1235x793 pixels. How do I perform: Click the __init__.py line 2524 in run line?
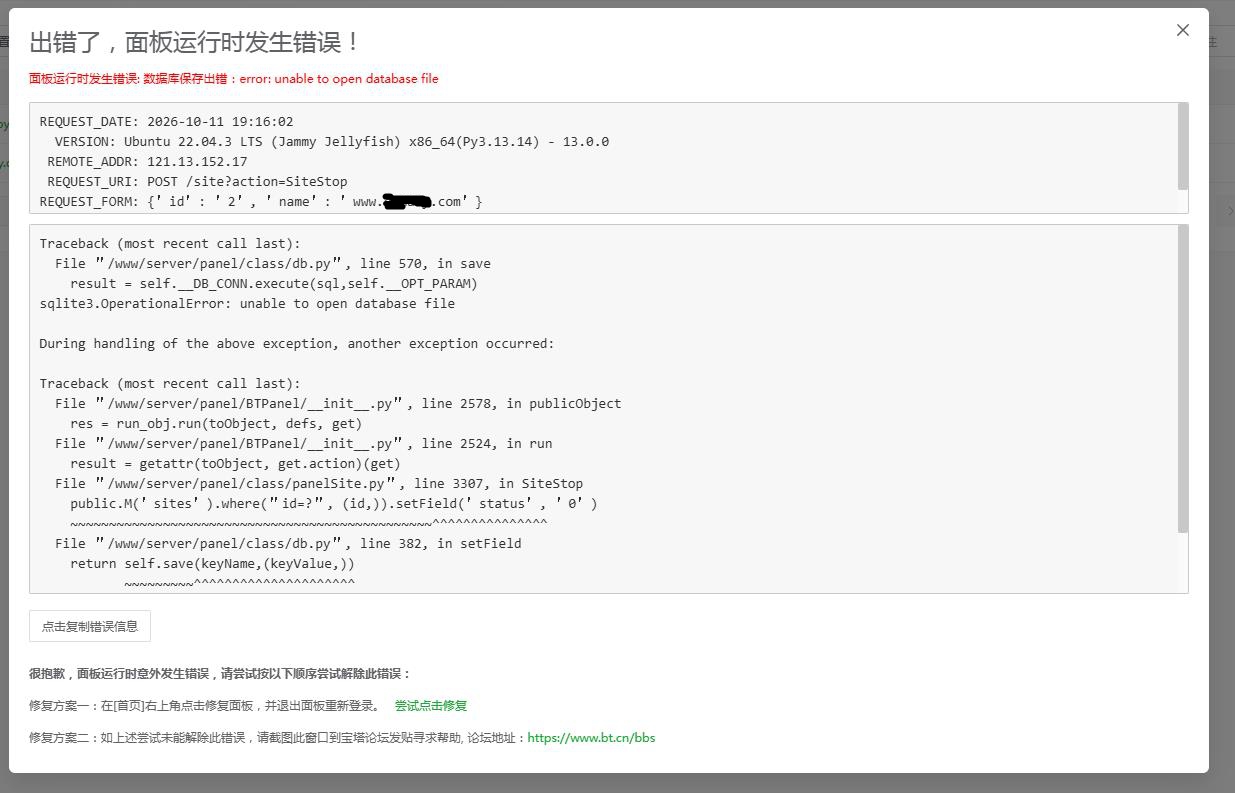click(304, 443)
